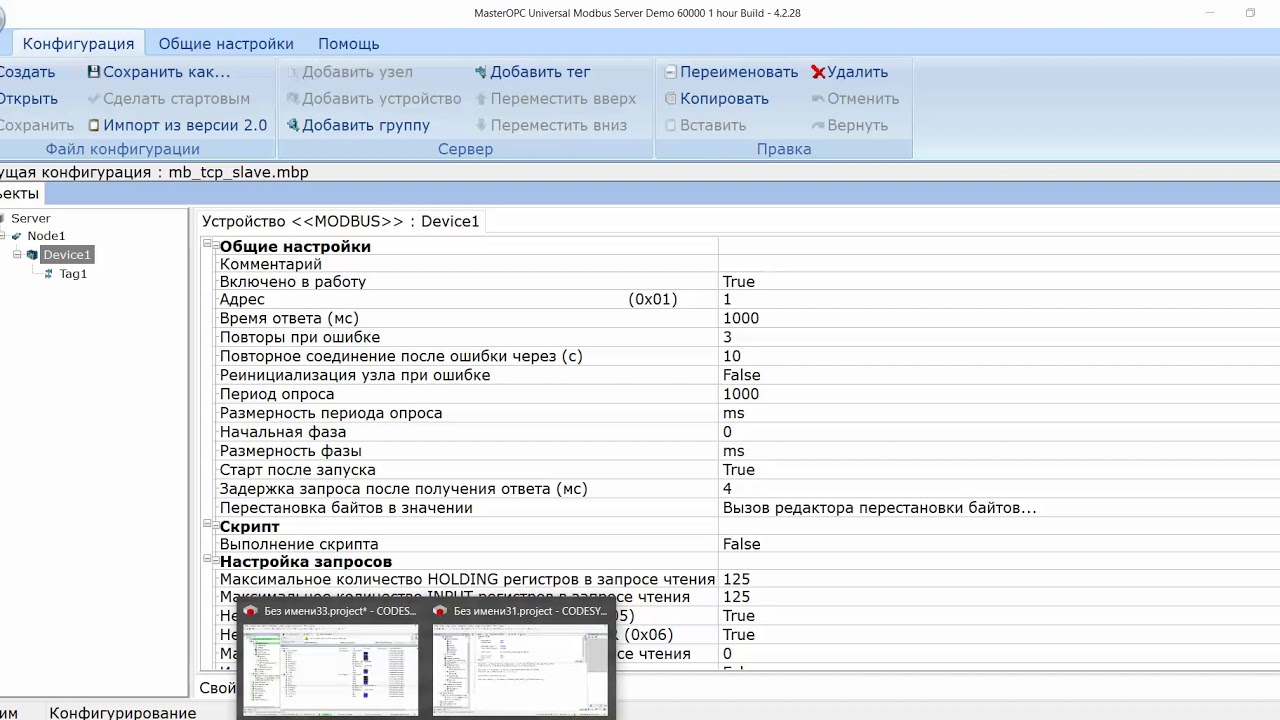The image size is (1280, 720).
Task: Click the Rename icon
Action: click(x=671, y=72)
